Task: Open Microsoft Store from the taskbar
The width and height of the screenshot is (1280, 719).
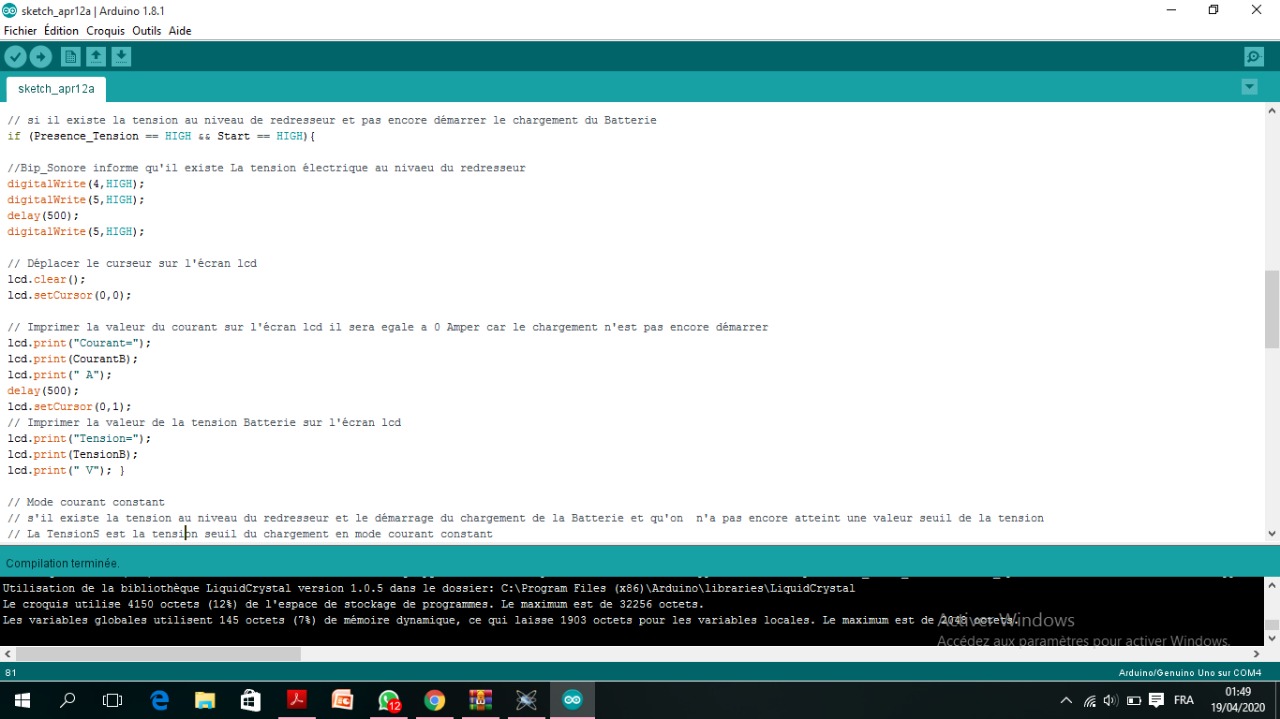Action: 251,700
